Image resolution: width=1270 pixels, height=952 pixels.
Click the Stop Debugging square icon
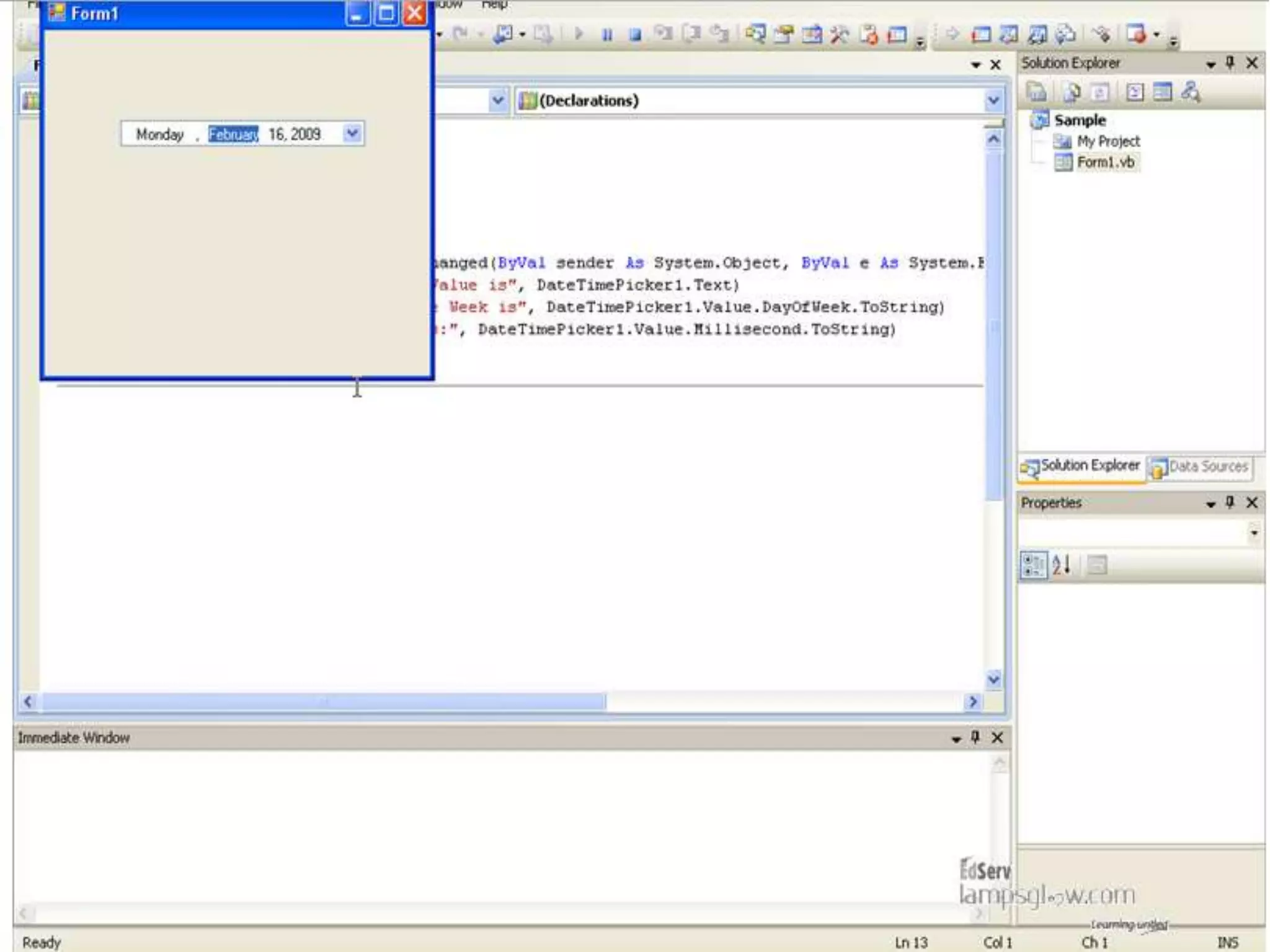(x=635, y=34)
